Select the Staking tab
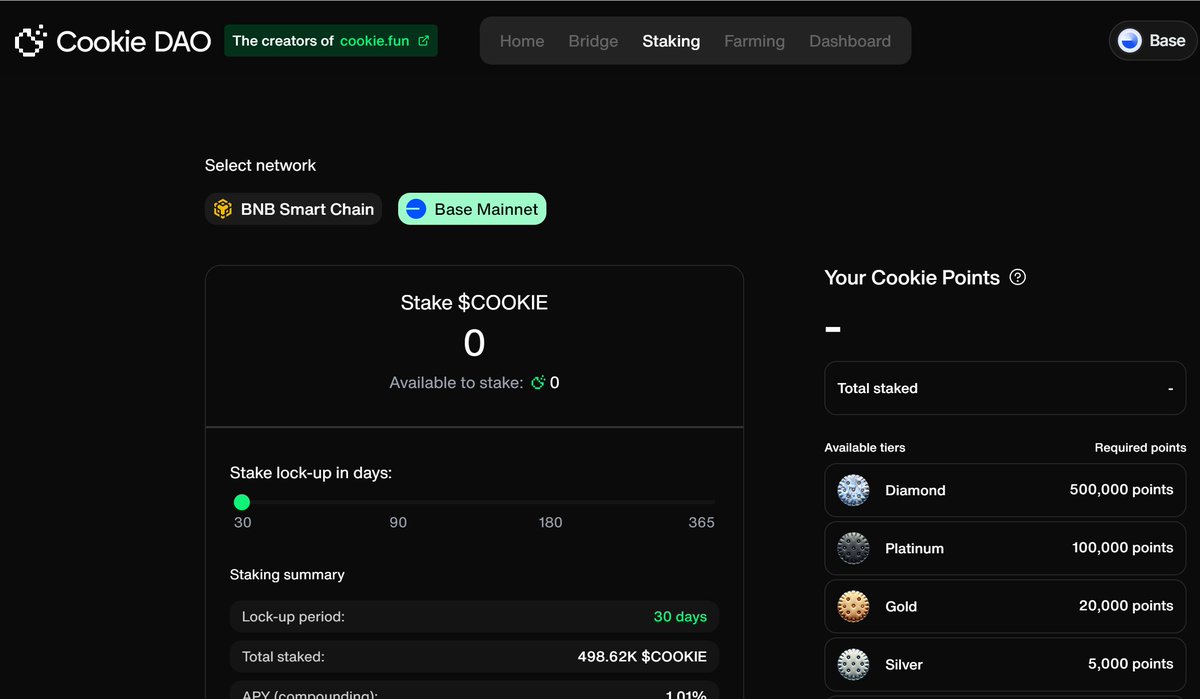The height and width of the screenshot is (699, 1200). (671, 41)
